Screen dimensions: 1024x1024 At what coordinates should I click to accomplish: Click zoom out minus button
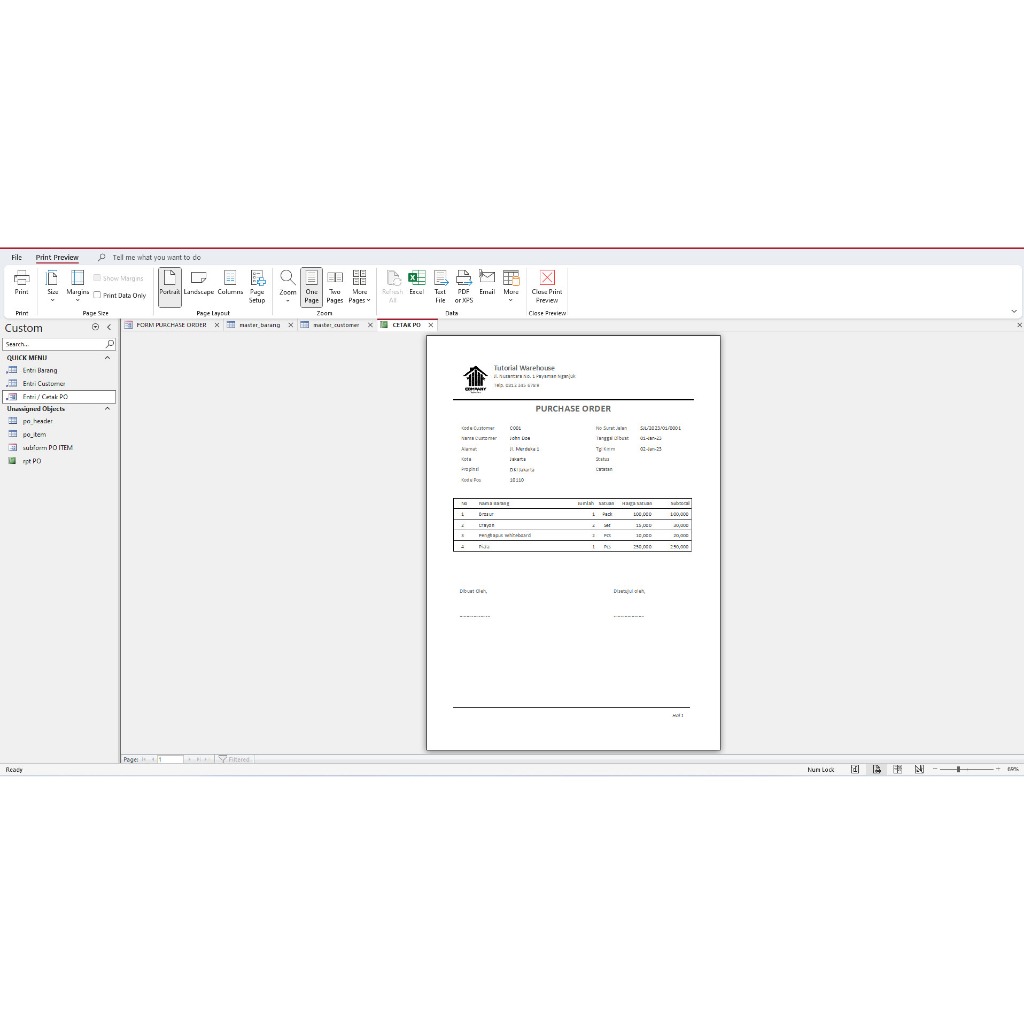(x=935, y=769)
